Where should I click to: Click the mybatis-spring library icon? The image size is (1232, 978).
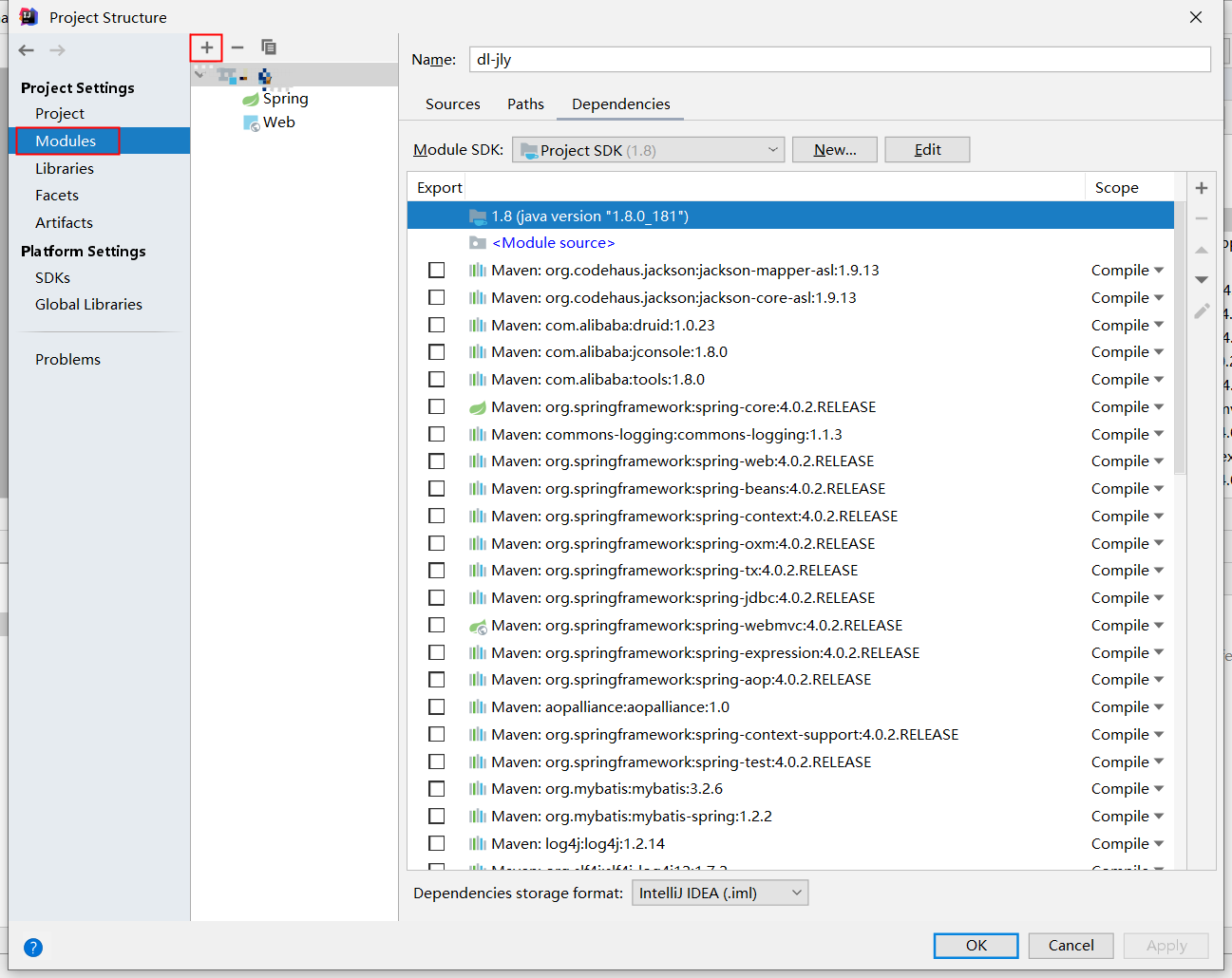tap(478, 816)
